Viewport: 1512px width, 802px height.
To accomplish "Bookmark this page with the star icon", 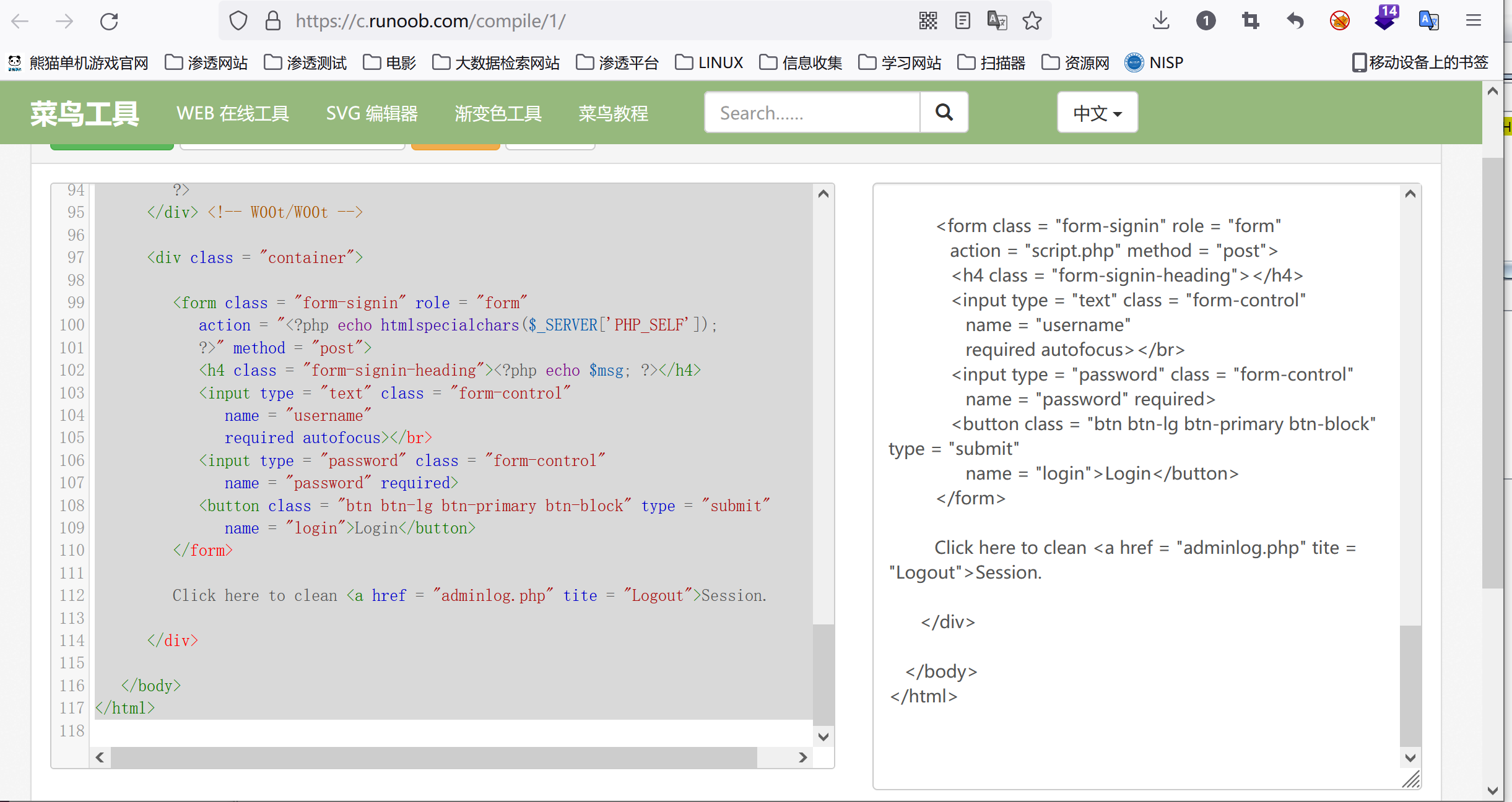I will coord(1032,21).
